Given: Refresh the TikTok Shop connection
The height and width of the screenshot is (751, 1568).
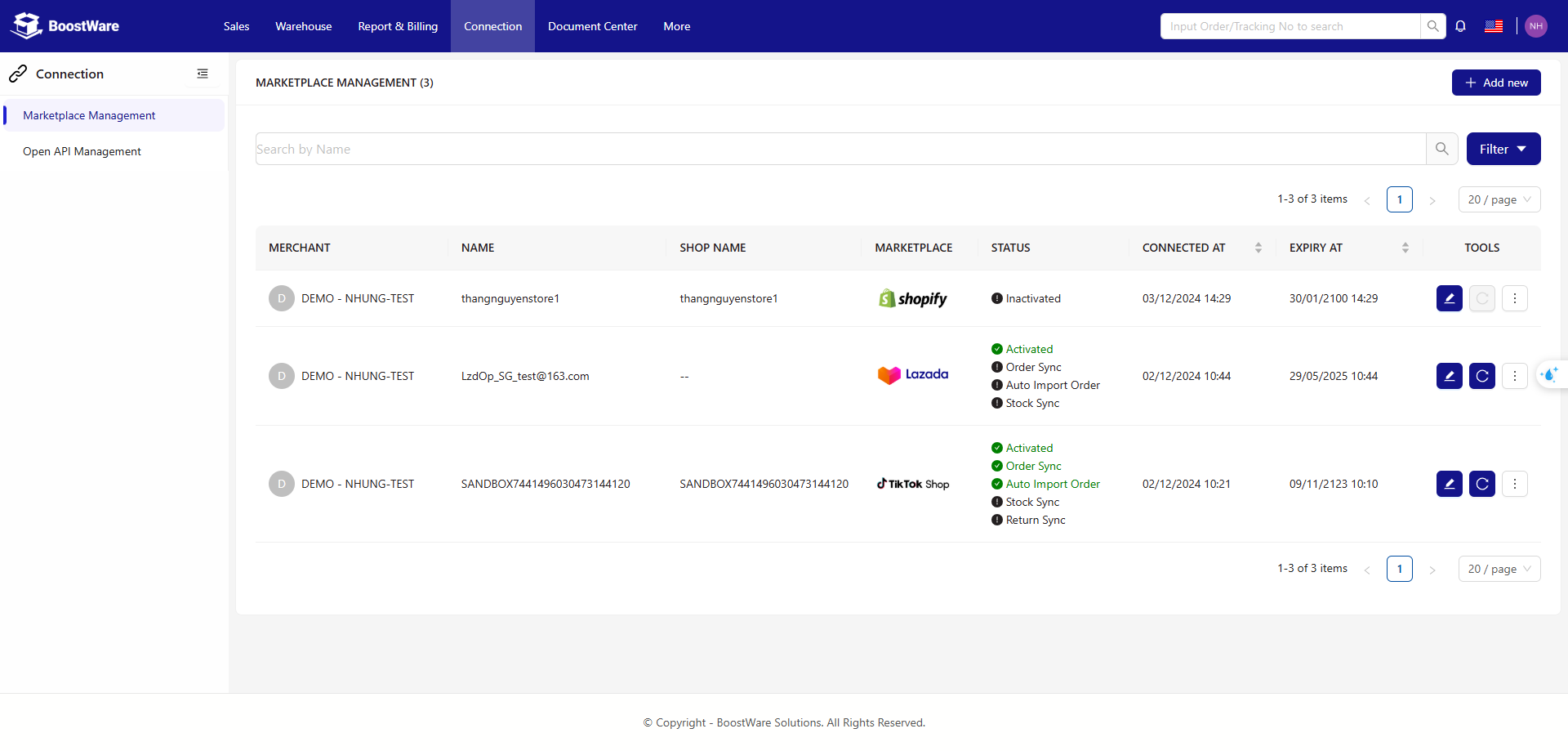Looking at the screenshot, I should click(x=1482, y=484).
